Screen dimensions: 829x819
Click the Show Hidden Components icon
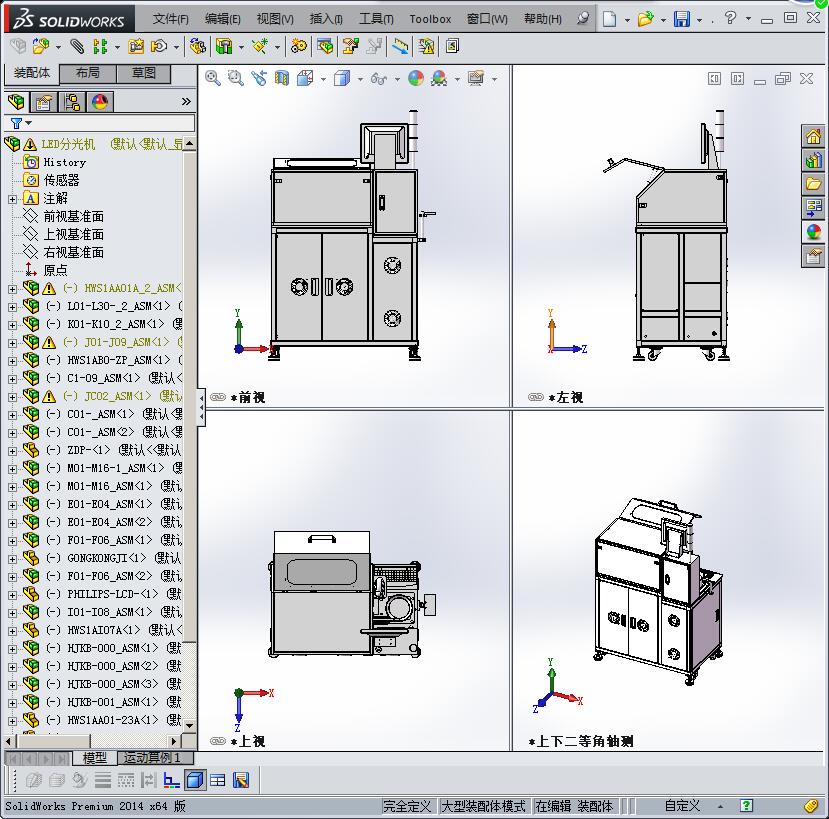[198, 47]
